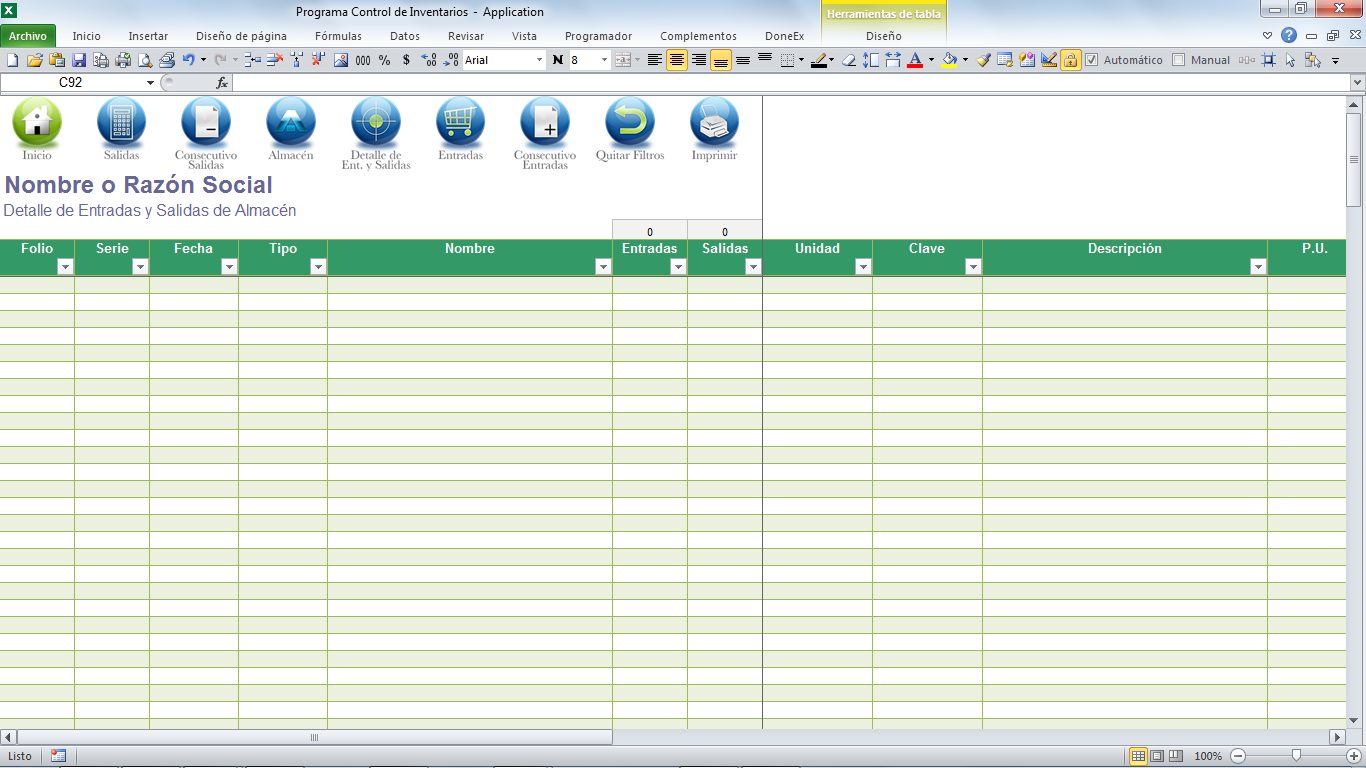Click the Quitar Filtros arrow icon
Viewport: 1366px width, 768px height.
pos(630,122)
